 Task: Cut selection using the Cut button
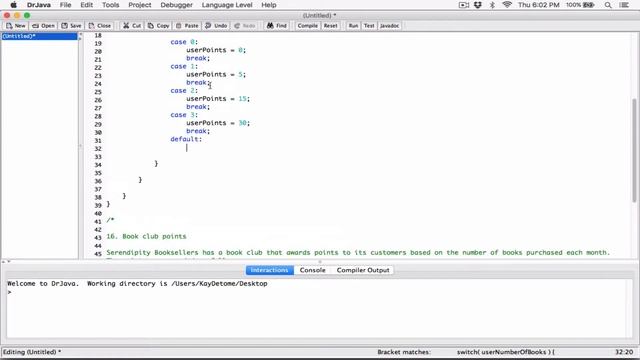pyautogui.click(x=132, y=26)
